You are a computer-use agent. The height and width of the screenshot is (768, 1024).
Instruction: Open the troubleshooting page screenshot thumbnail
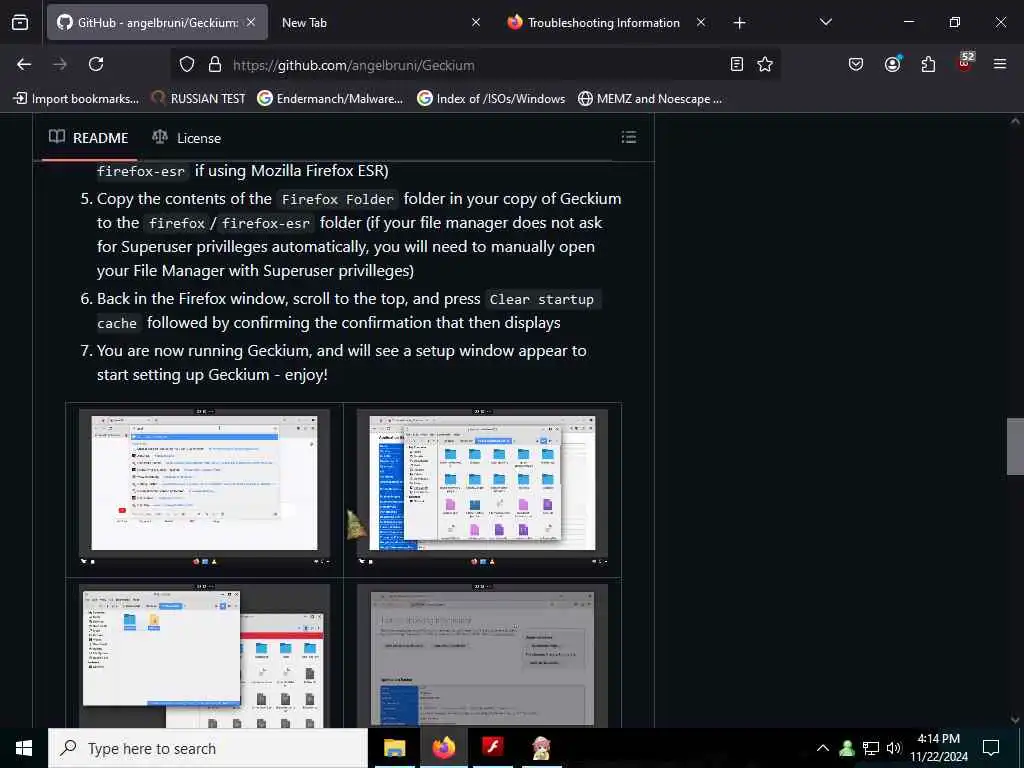[x=482, y=656]
